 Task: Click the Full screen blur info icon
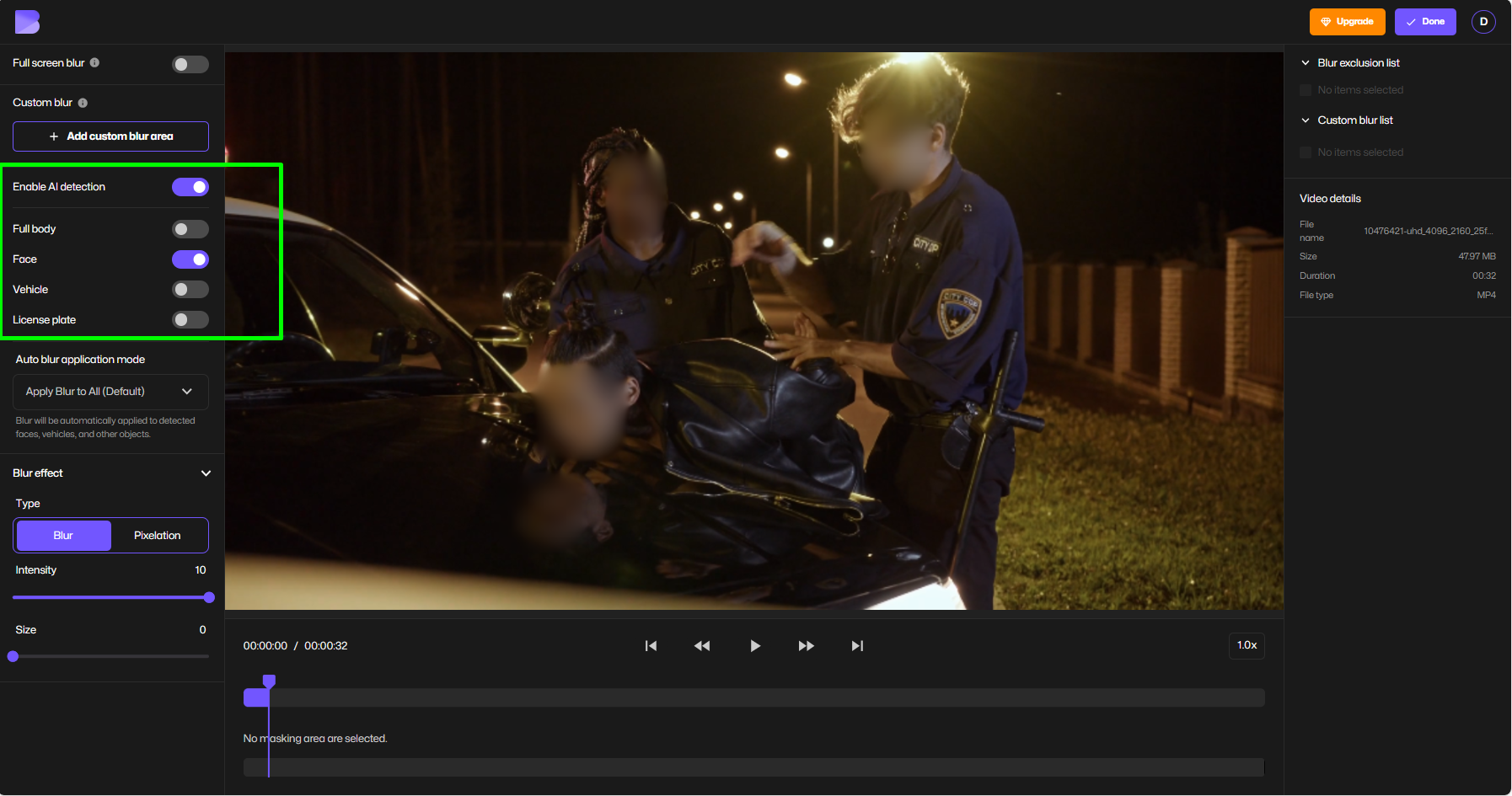click(95, 62)
